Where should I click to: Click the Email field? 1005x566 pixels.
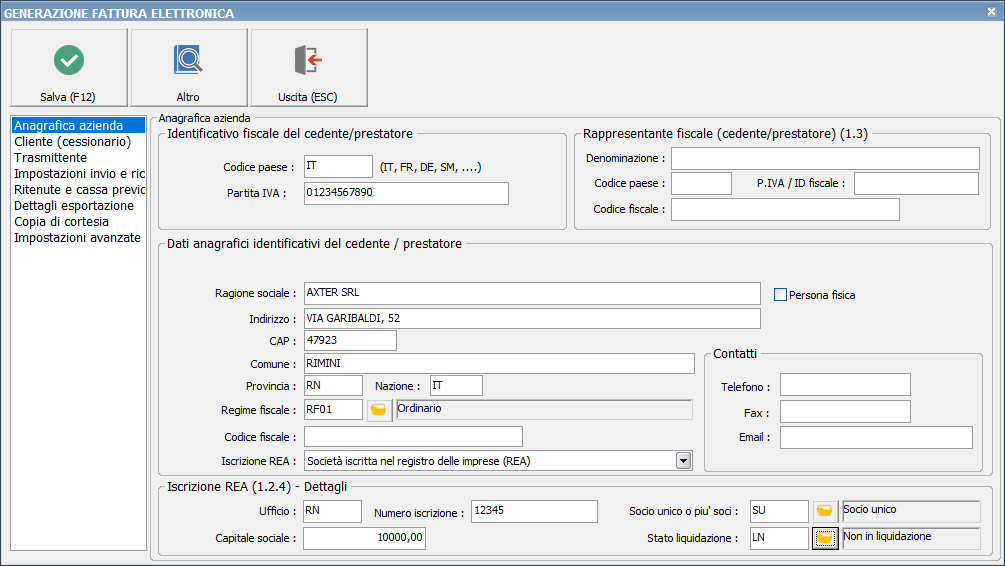[876, 437]
